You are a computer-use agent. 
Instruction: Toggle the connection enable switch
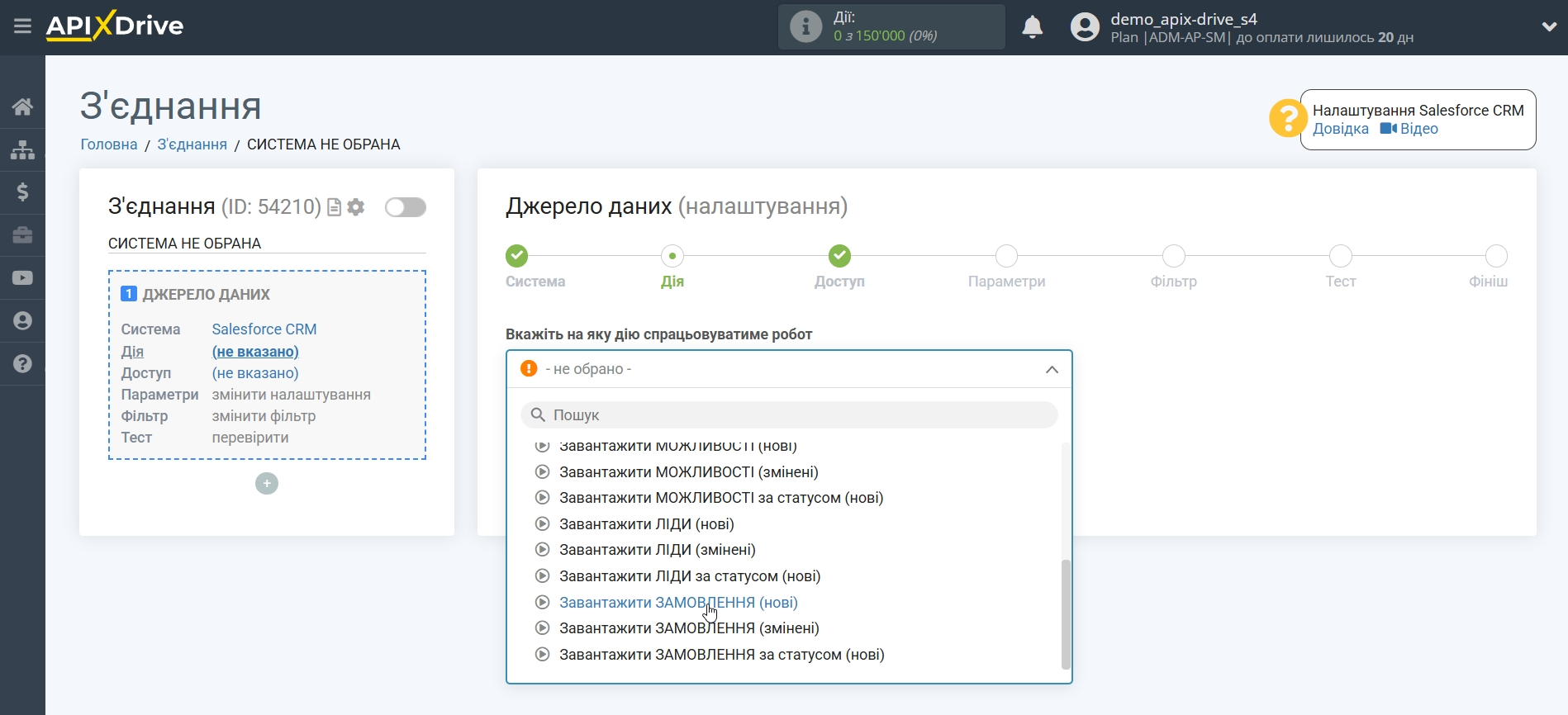[406, 207]
